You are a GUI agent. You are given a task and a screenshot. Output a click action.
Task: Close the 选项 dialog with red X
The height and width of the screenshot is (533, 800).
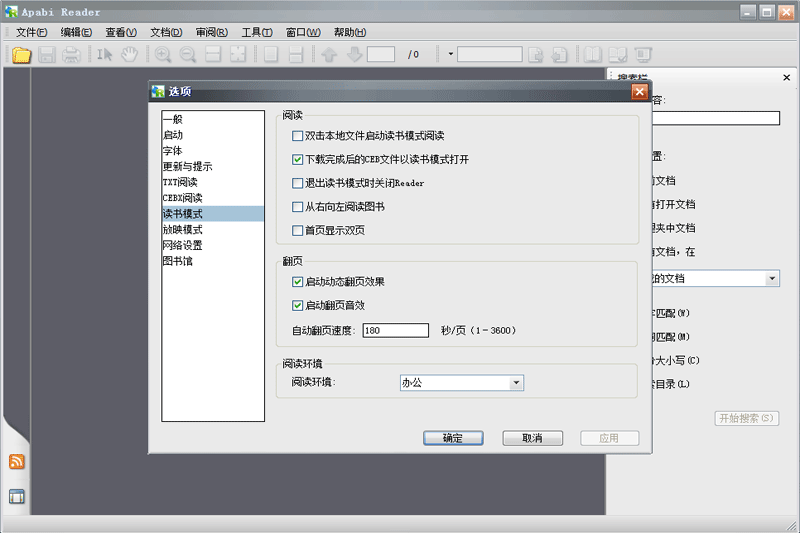pyautogui.click(x=639, y=92)
